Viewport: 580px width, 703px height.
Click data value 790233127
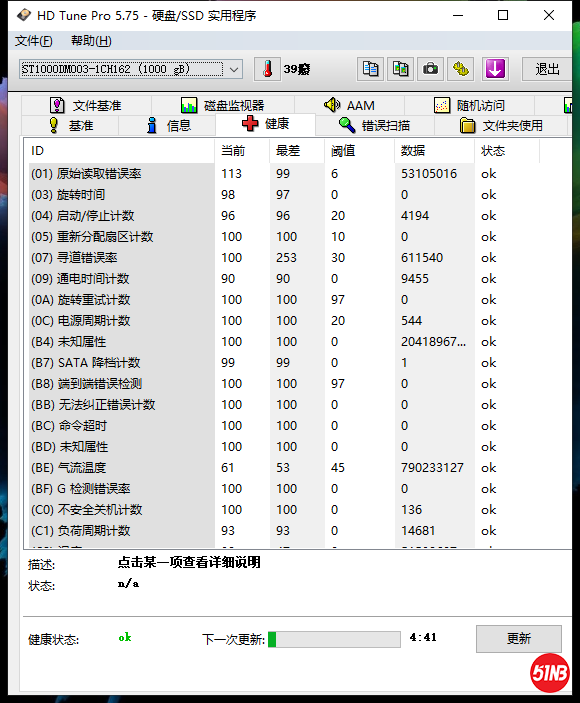tap(432, 468)
